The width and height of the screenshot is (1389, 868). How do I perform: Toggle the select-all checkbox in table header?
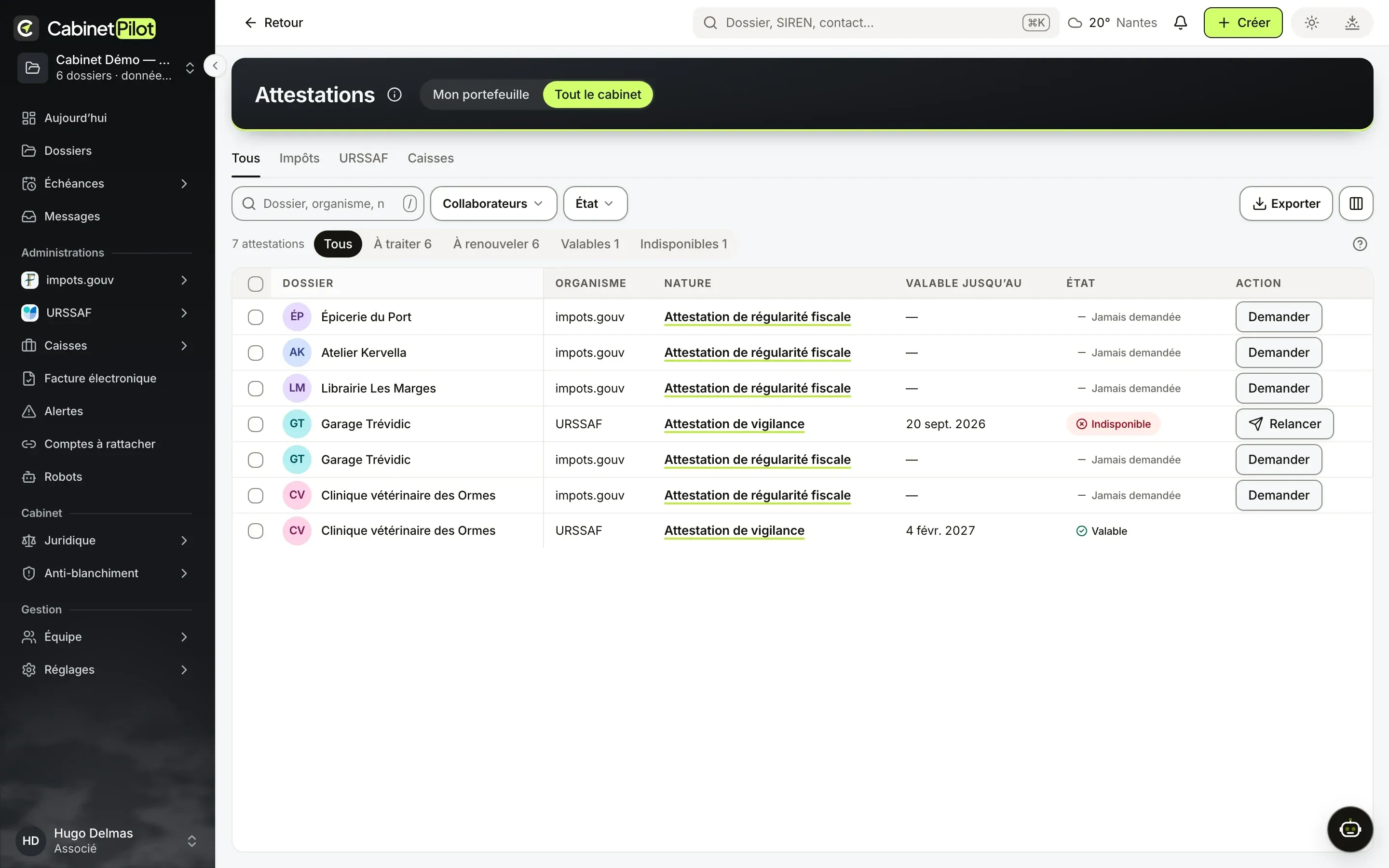pos(256,284)
